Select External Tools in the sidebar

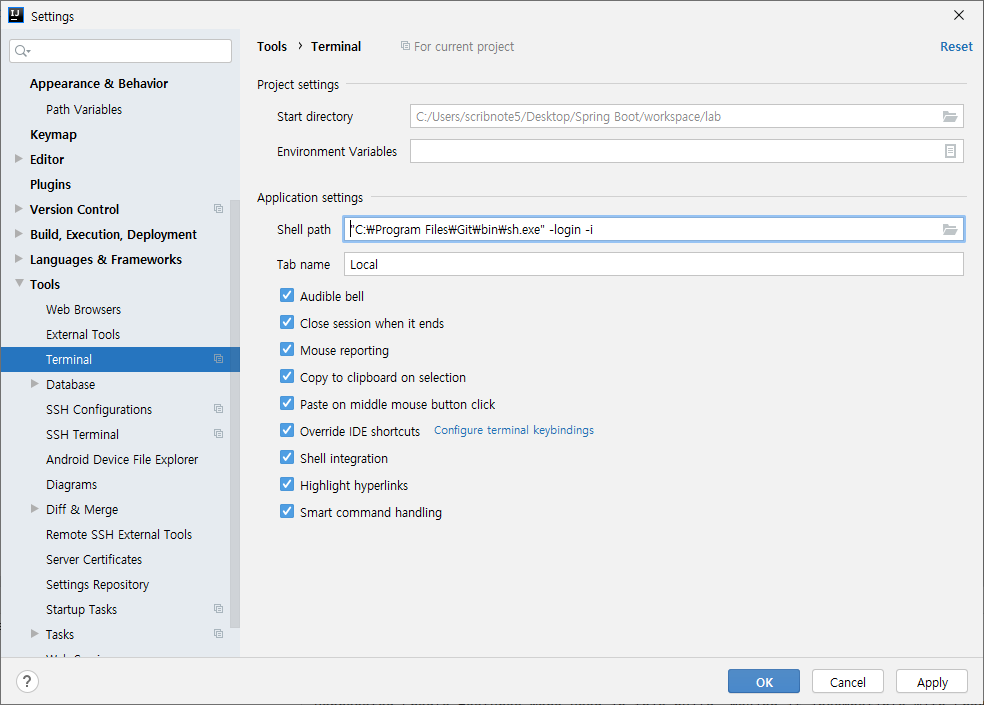(x=83, y=334)
